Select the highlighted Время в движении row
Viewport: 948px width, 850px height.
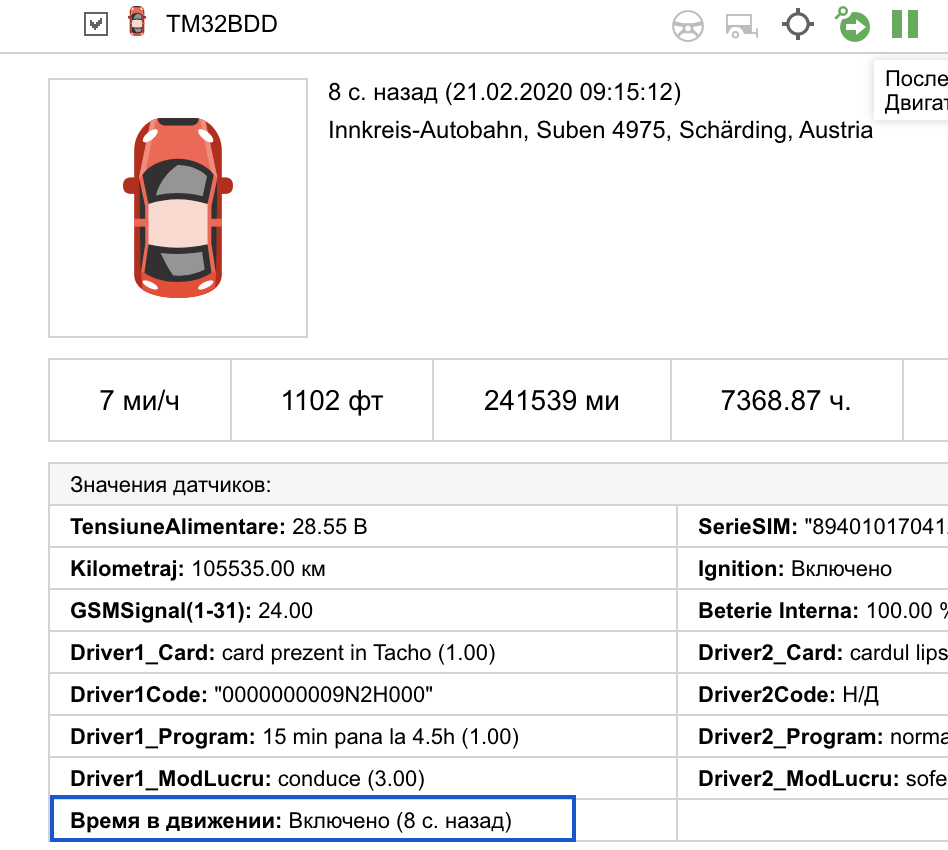312,821
